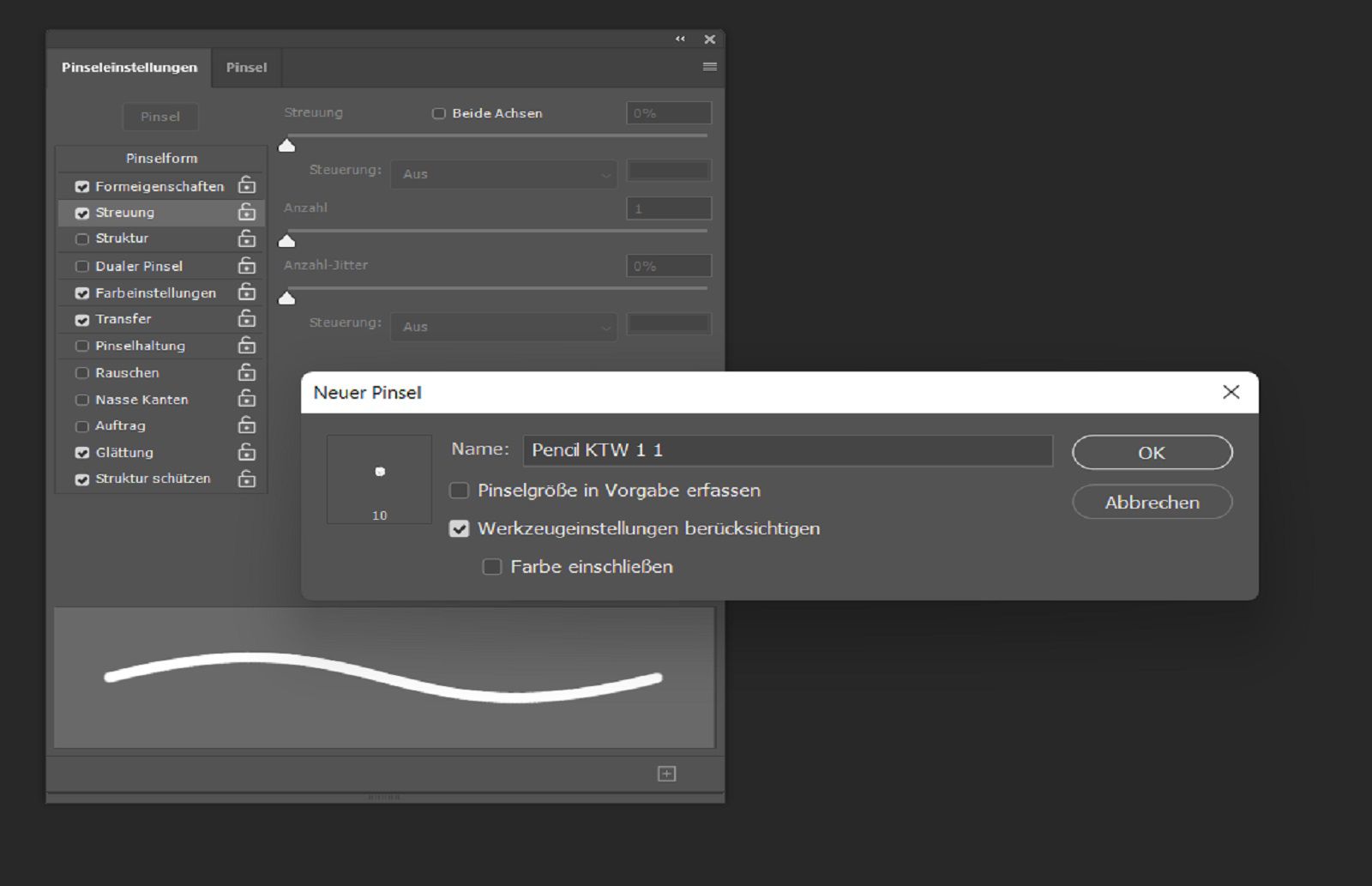The height and width of the screenshot is (886, 1372).
Task: Open the brush panel hamburger menu
Action: pyautogui.click(x=710, y=67)
